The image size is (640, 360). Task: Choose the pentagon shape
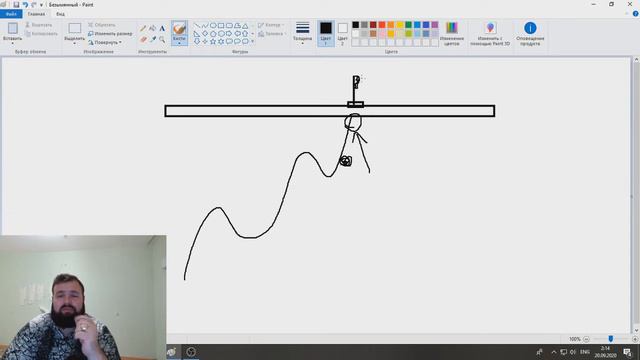point(213,33)
